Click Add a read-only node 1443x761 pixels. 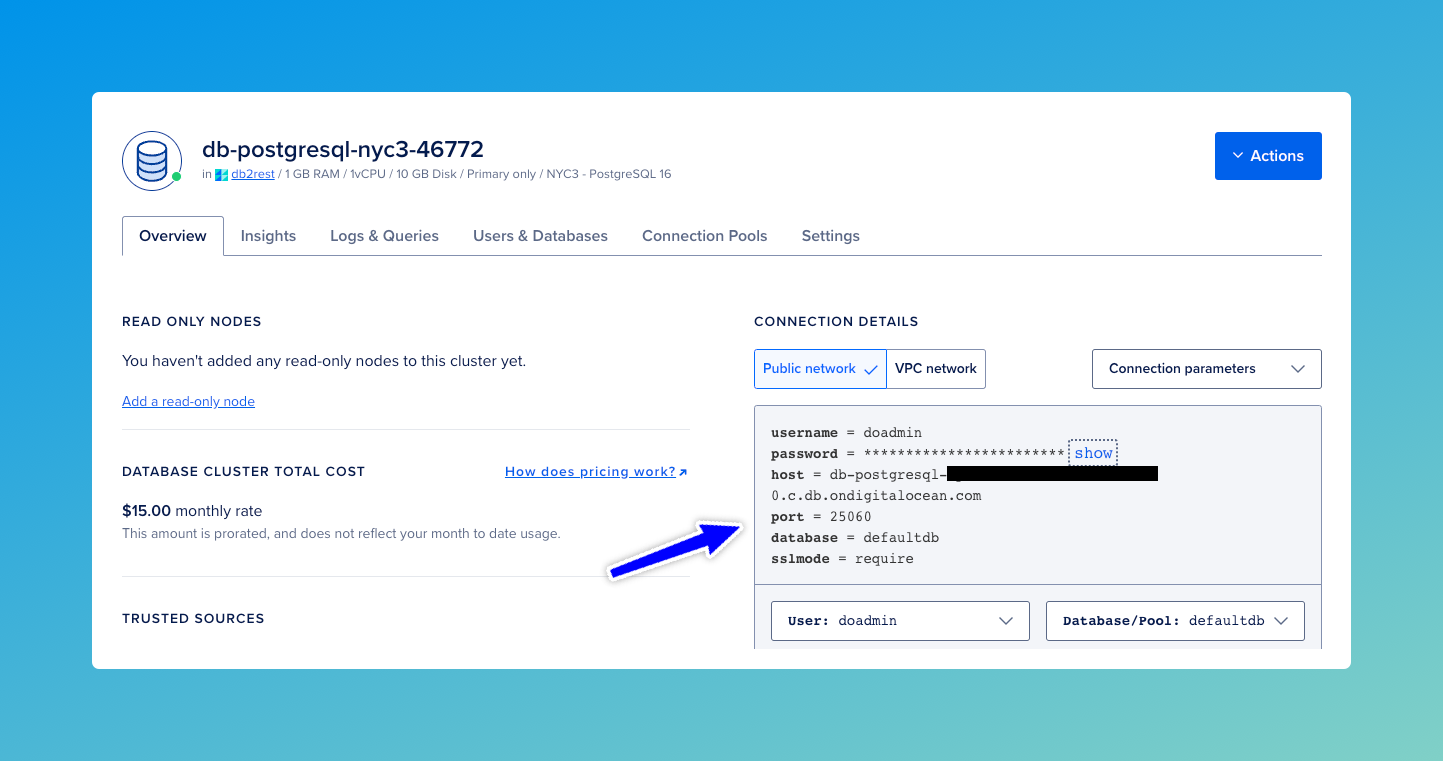188,400
